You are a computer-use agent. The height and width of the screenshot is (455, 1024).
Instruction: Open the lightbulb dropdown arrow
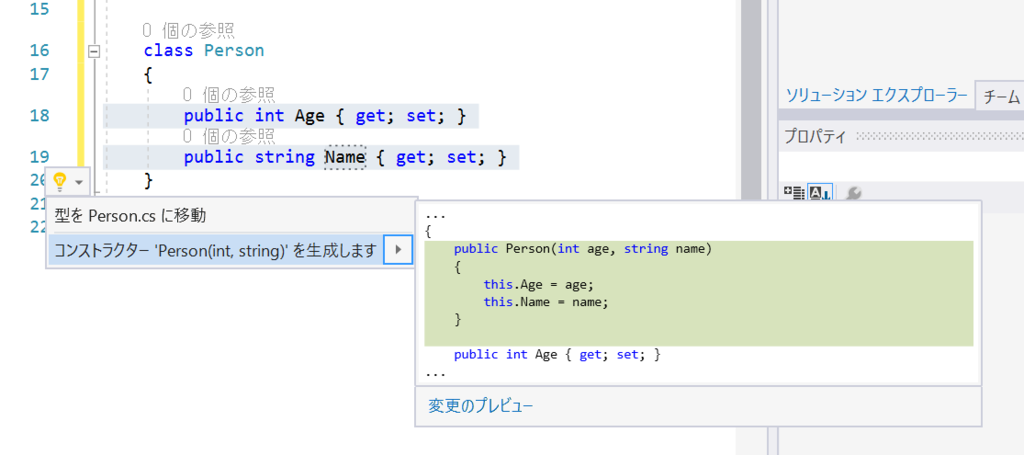click(x=79, y=181)
